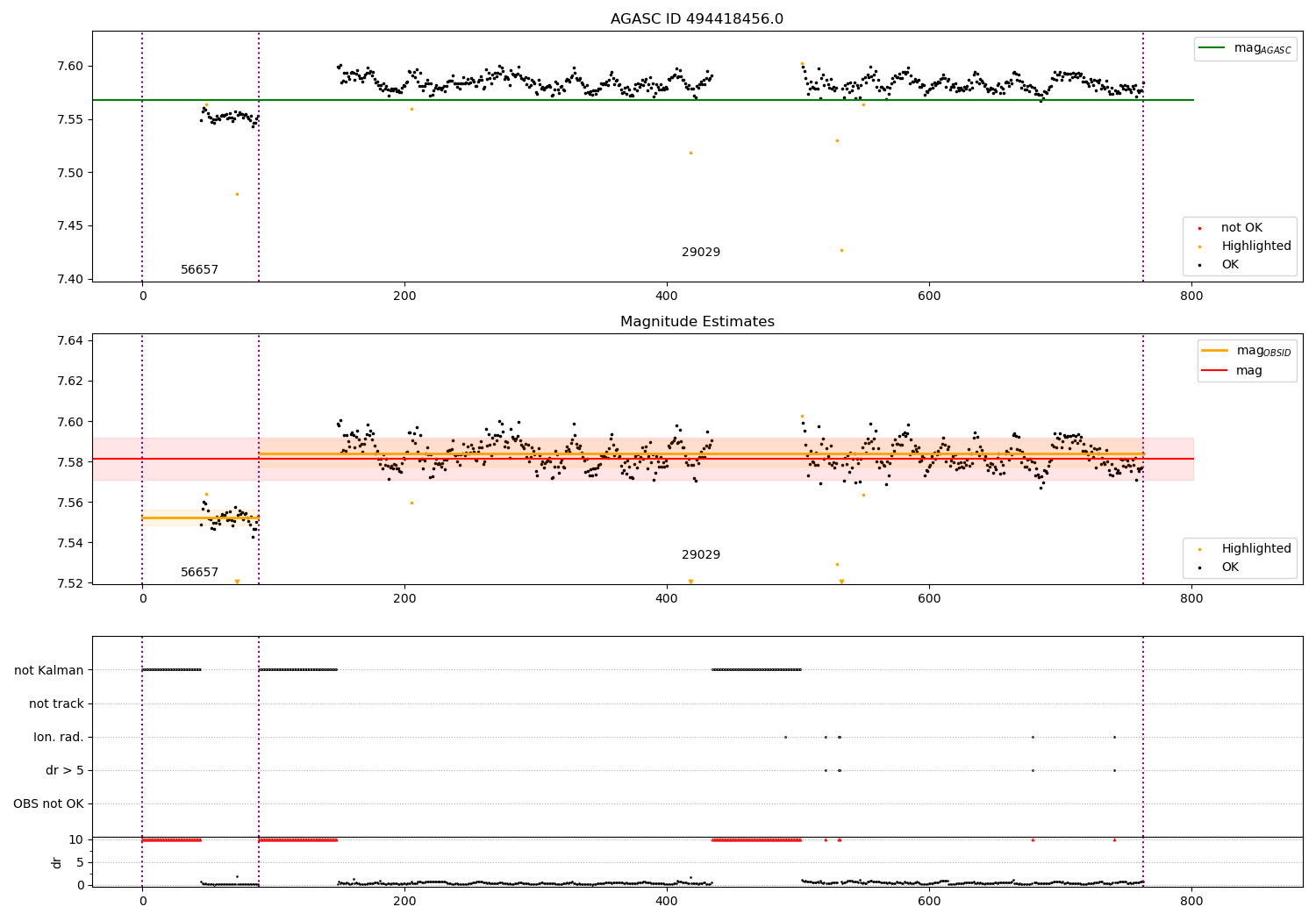Click the '29029' obsid label in the middle plot
Image resolution: width=1316 pixels, height=921 pixels.
click(701, 555)
